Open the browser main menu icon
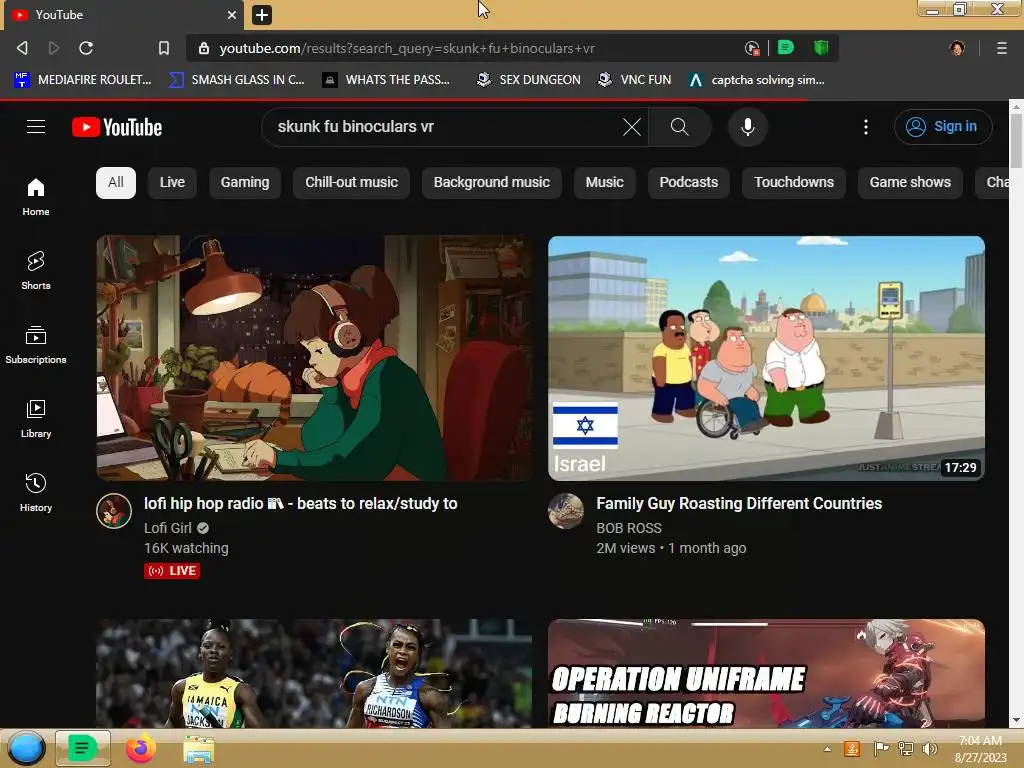The width and height of the screenshot is (1024, 768). 1002,48
